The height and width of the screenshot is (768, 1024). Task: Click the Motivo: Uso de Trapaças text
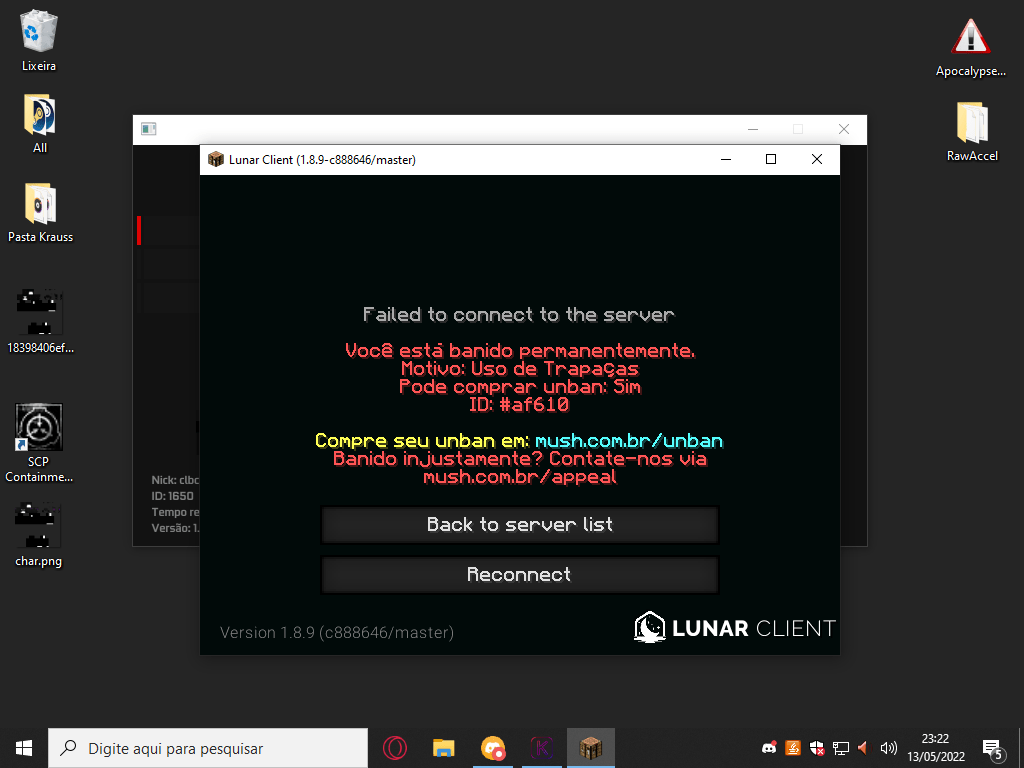point(519,368)
